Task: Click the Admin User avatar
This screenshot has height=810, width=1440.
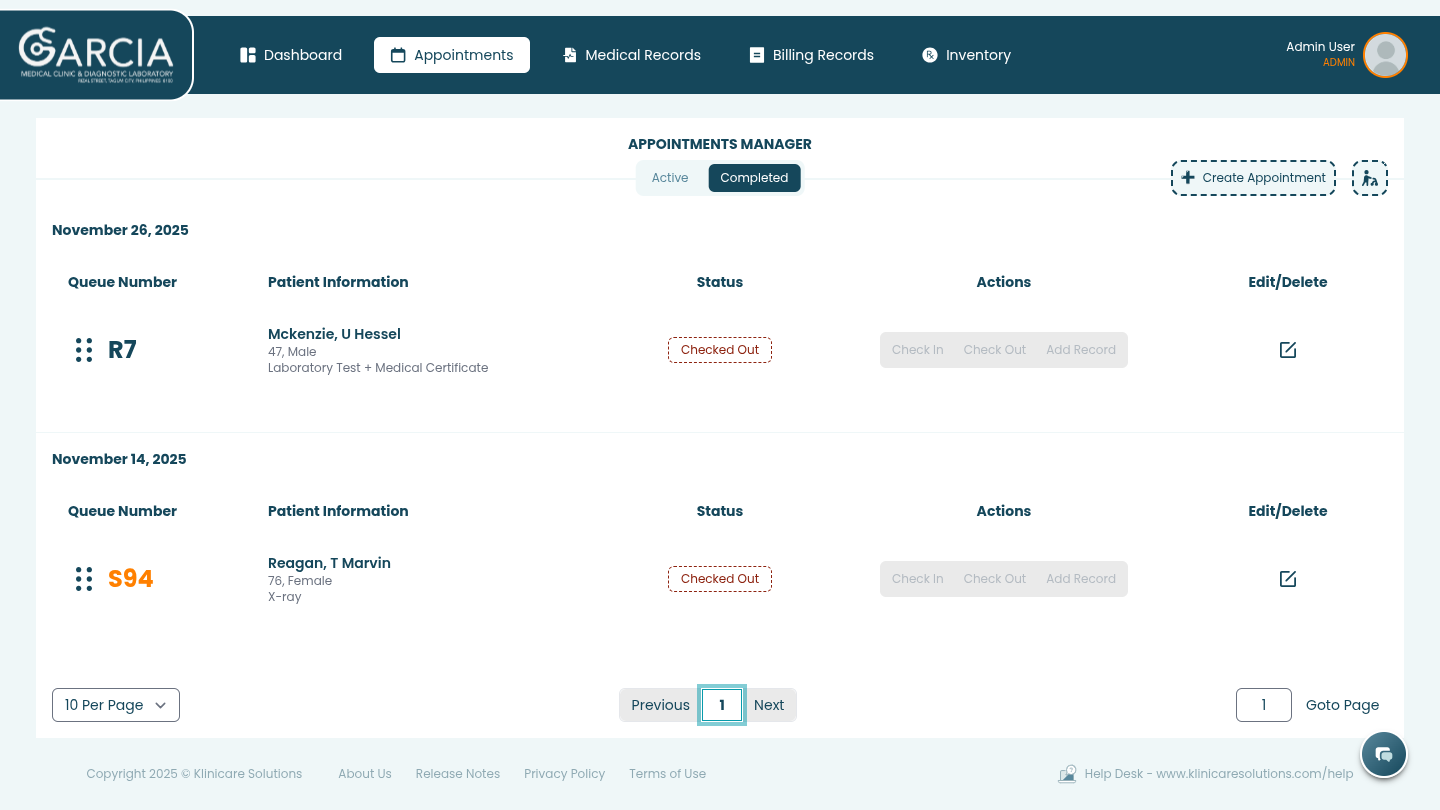Action: [1385, 55]
